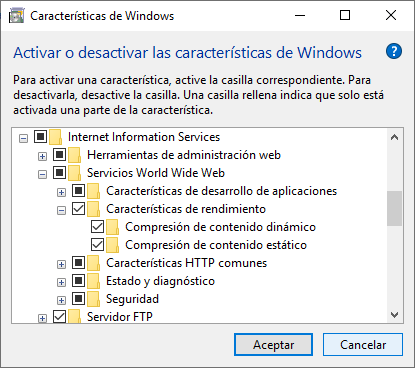Select the Seguridad label
This screenshot has width=415, height=368.
[x=132, y=299]
